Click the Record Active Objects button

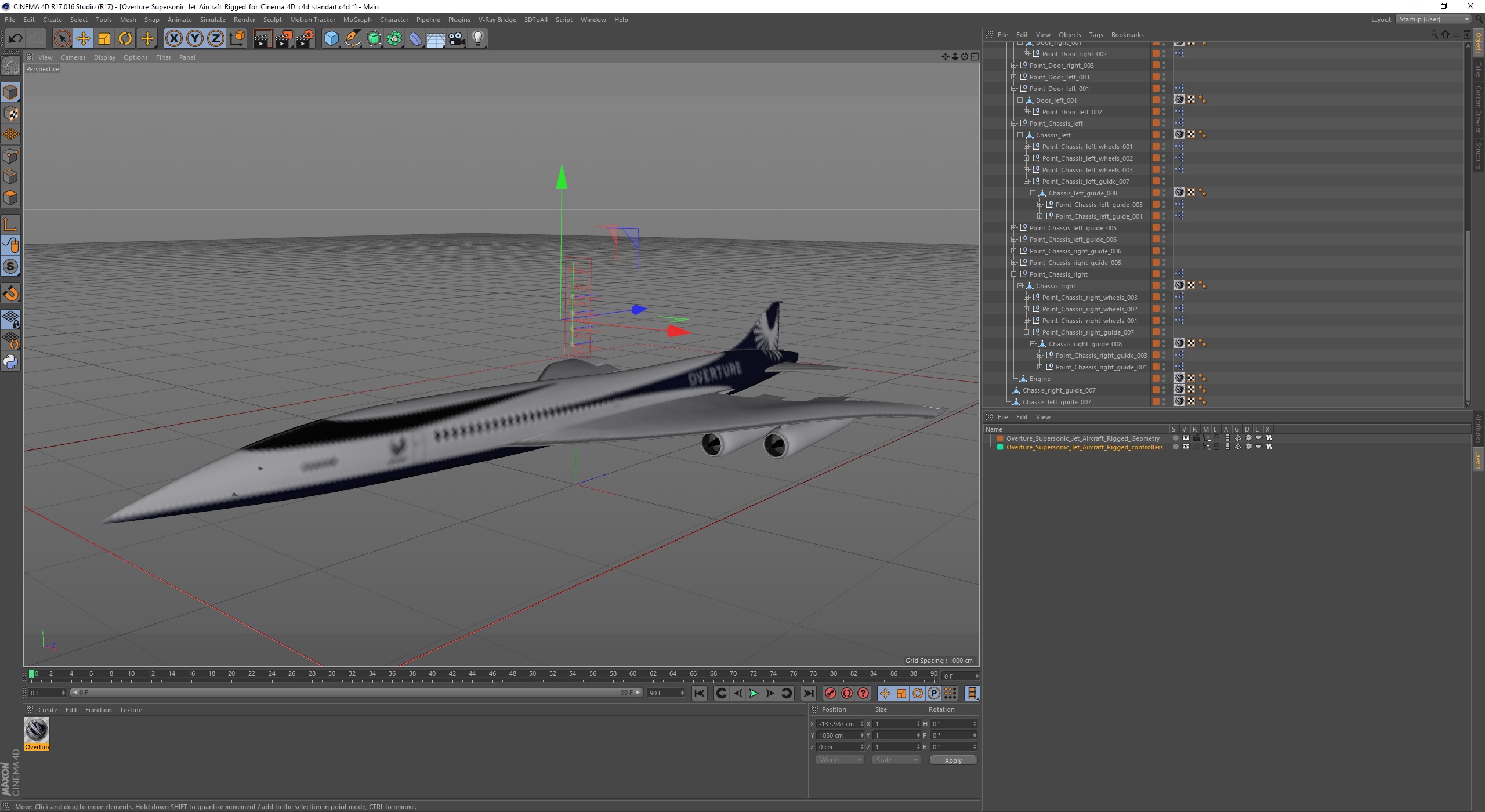pyautogui.click(x=831, y=693)
